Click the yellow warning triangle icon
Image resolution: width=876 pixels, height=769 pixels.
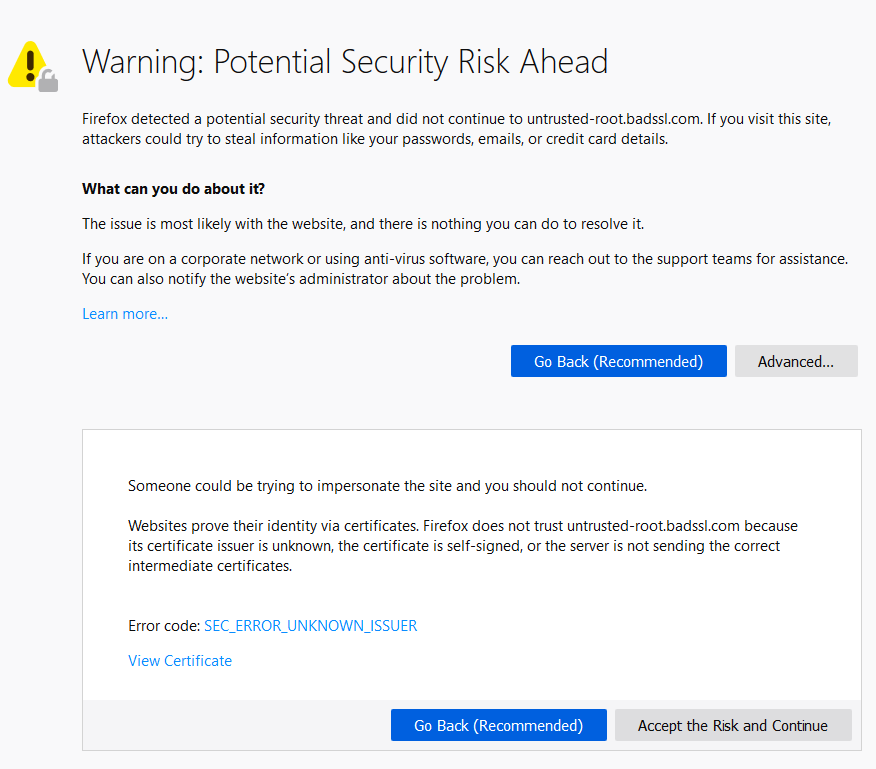point(27,64)
